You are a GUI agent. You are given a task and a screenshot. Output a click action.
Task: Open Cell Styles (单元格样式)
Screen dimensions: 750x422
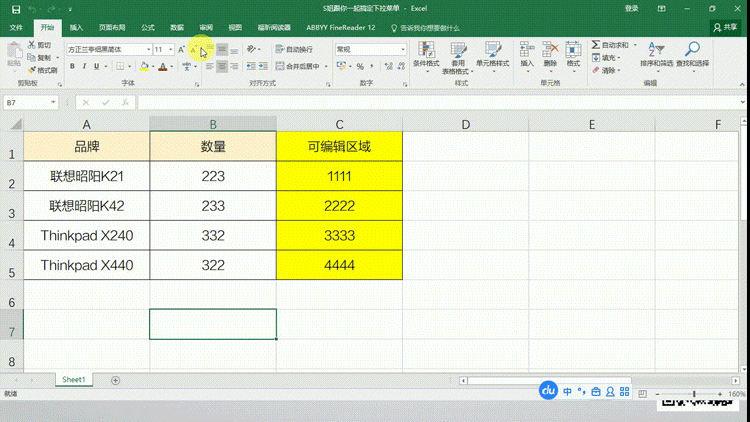pos(492,56)
